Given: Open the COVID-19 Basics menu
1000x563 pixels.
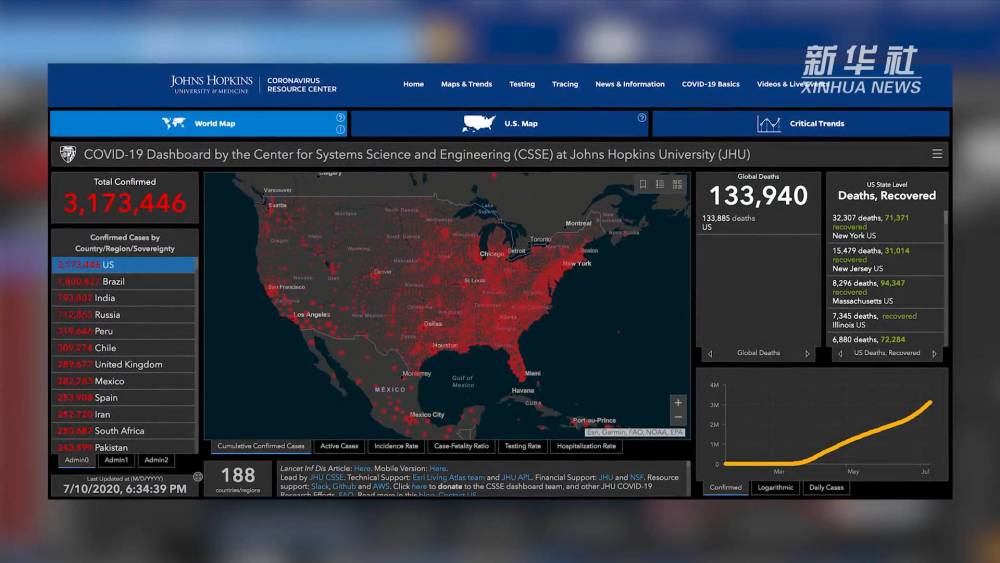Looking at the screenshot, I should click(710, 84).
